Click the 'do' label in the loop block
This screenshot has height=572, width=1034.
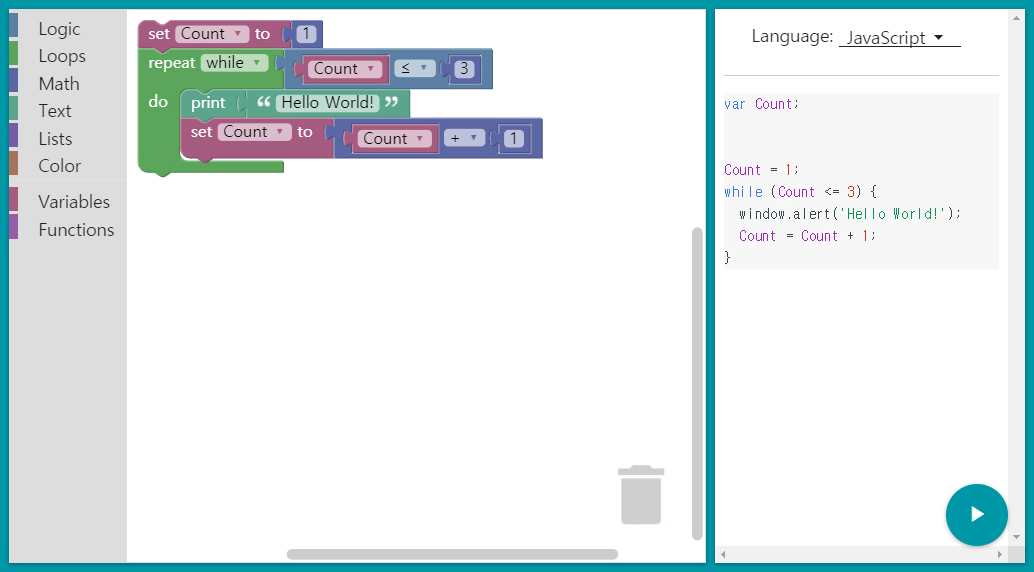pyautogui.click(x=158, y=102)
